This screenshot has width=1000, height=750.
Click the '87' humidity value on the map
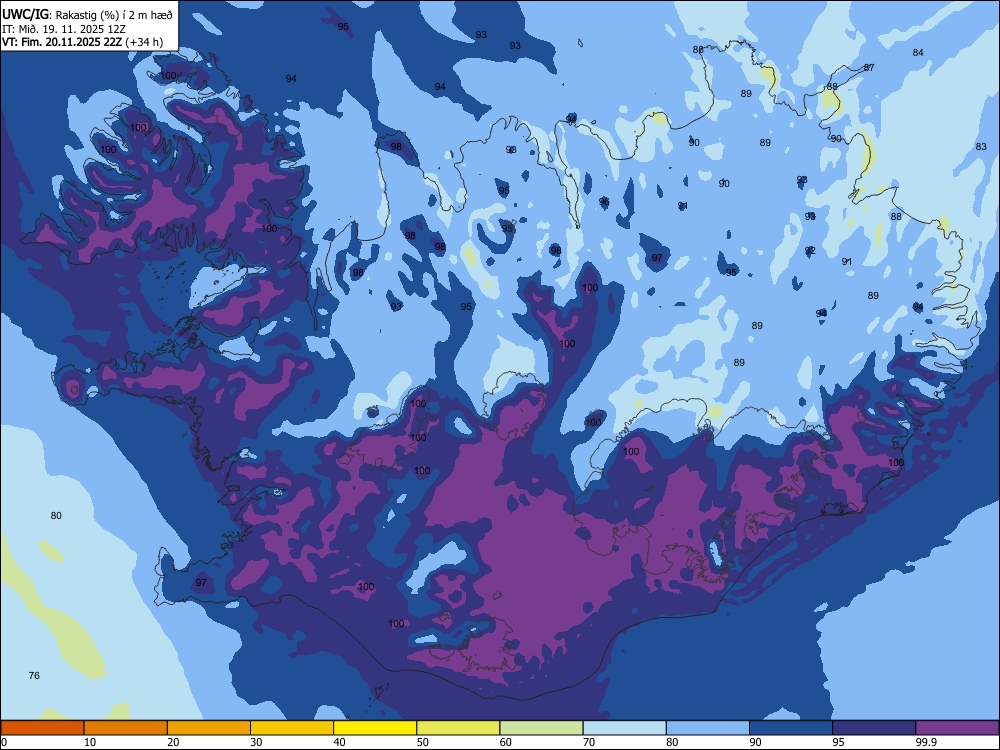[x=869, y=68]
